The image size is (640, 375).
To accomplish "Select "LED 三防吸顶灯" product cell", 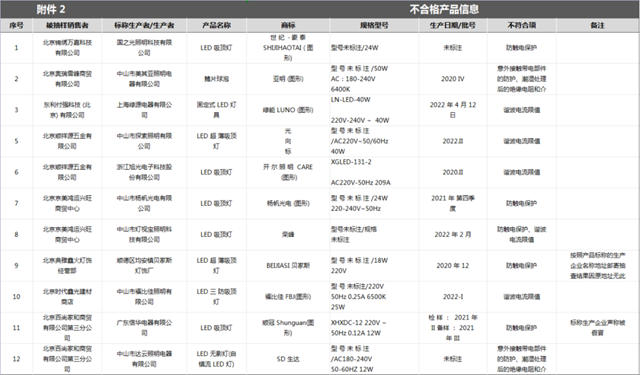I will coord(216,297).
